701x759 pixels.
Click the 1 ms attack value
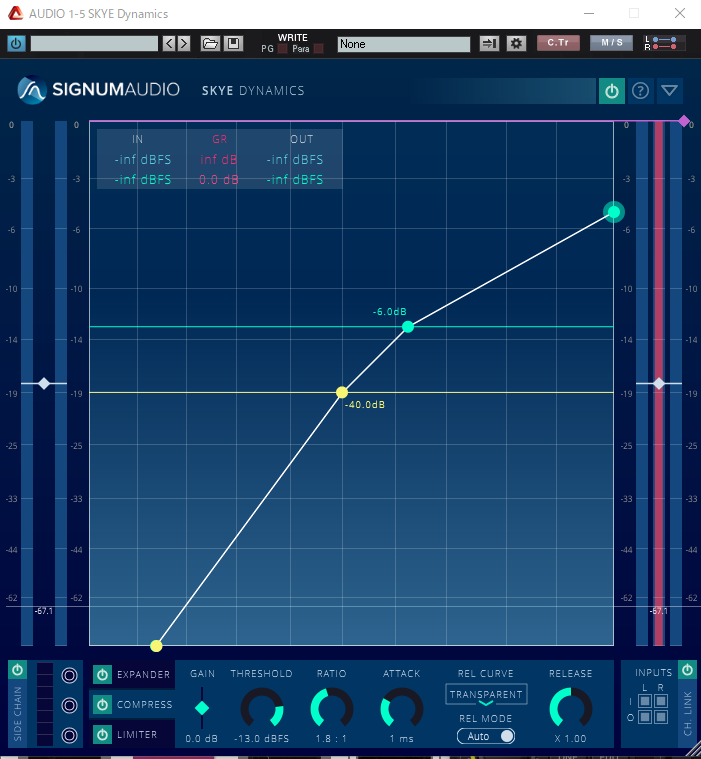(402, 739)
